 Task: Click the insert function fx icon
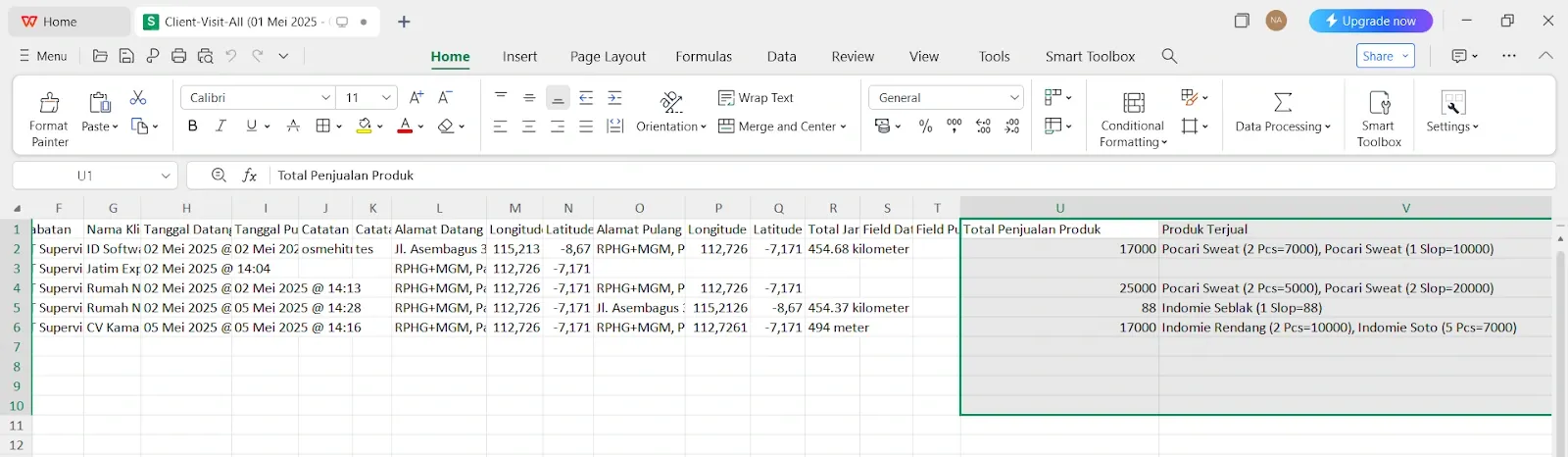coord(250,175)
